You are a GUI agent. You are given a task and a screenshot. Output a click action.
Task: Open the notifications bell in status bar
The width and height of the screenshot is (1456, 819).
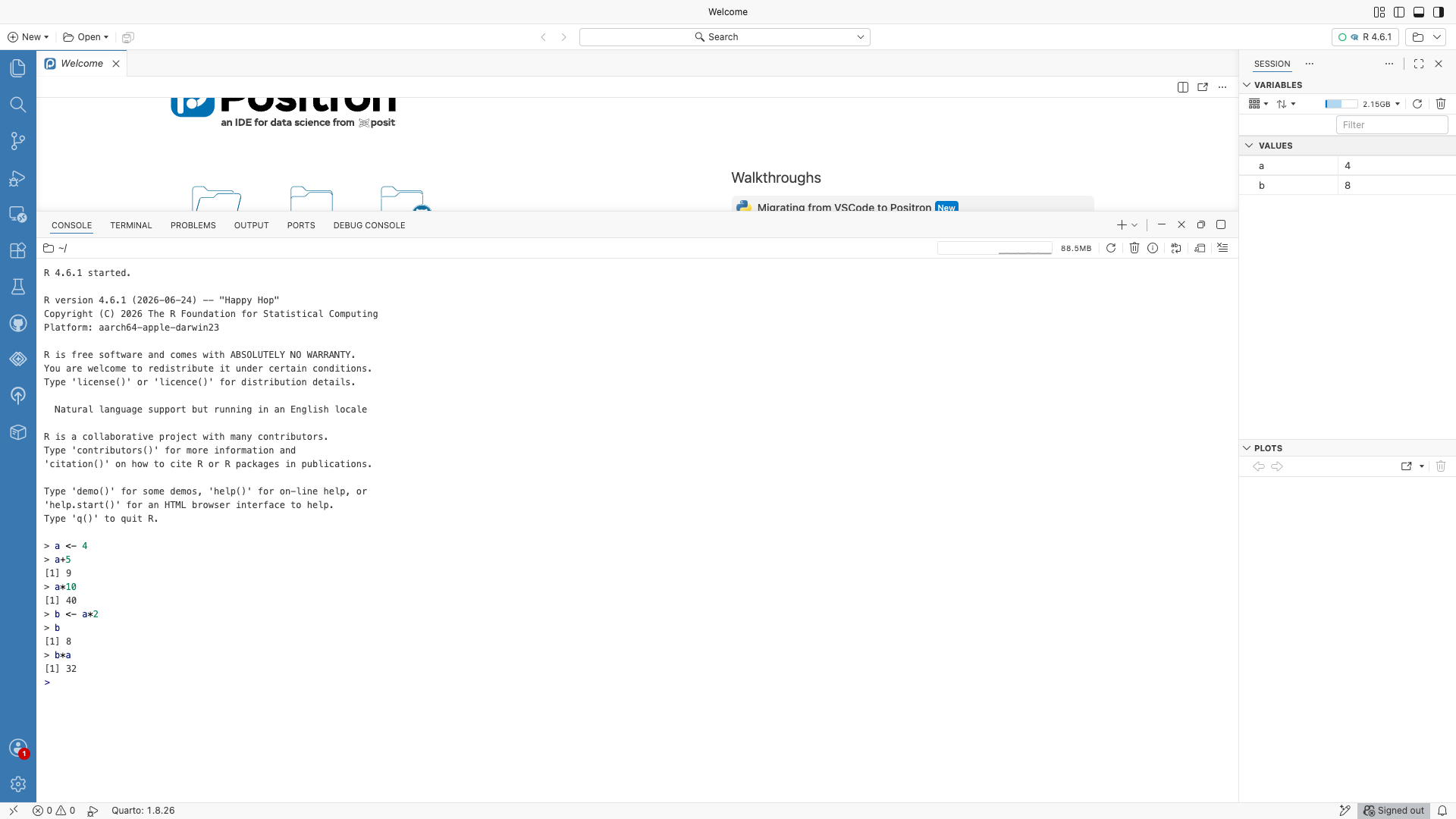(1442, 811)
